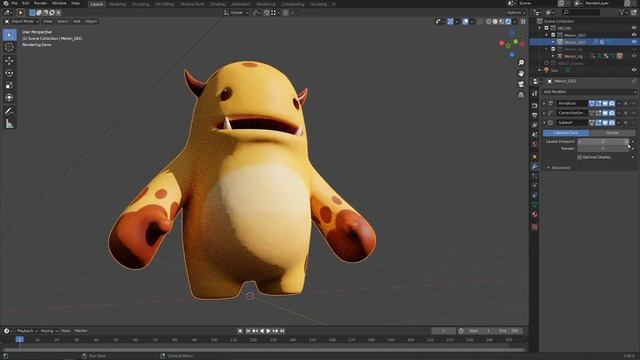
Task: Toggle Armature modifier viewport display
Action: click(605, 104)
